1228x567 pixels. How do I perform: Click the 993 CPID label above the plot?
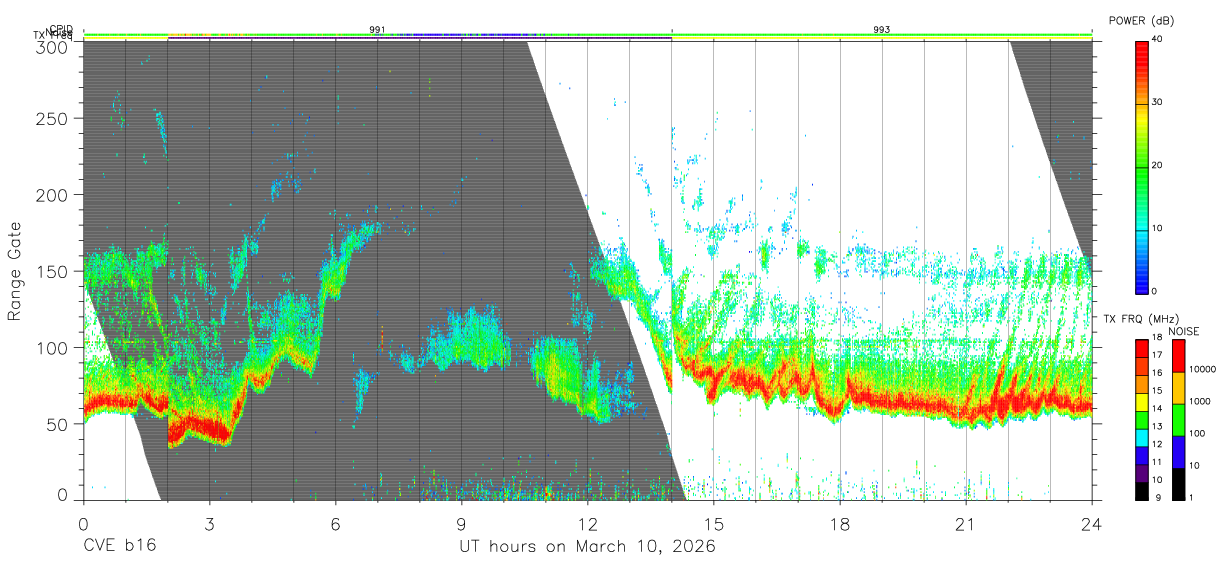881,30
